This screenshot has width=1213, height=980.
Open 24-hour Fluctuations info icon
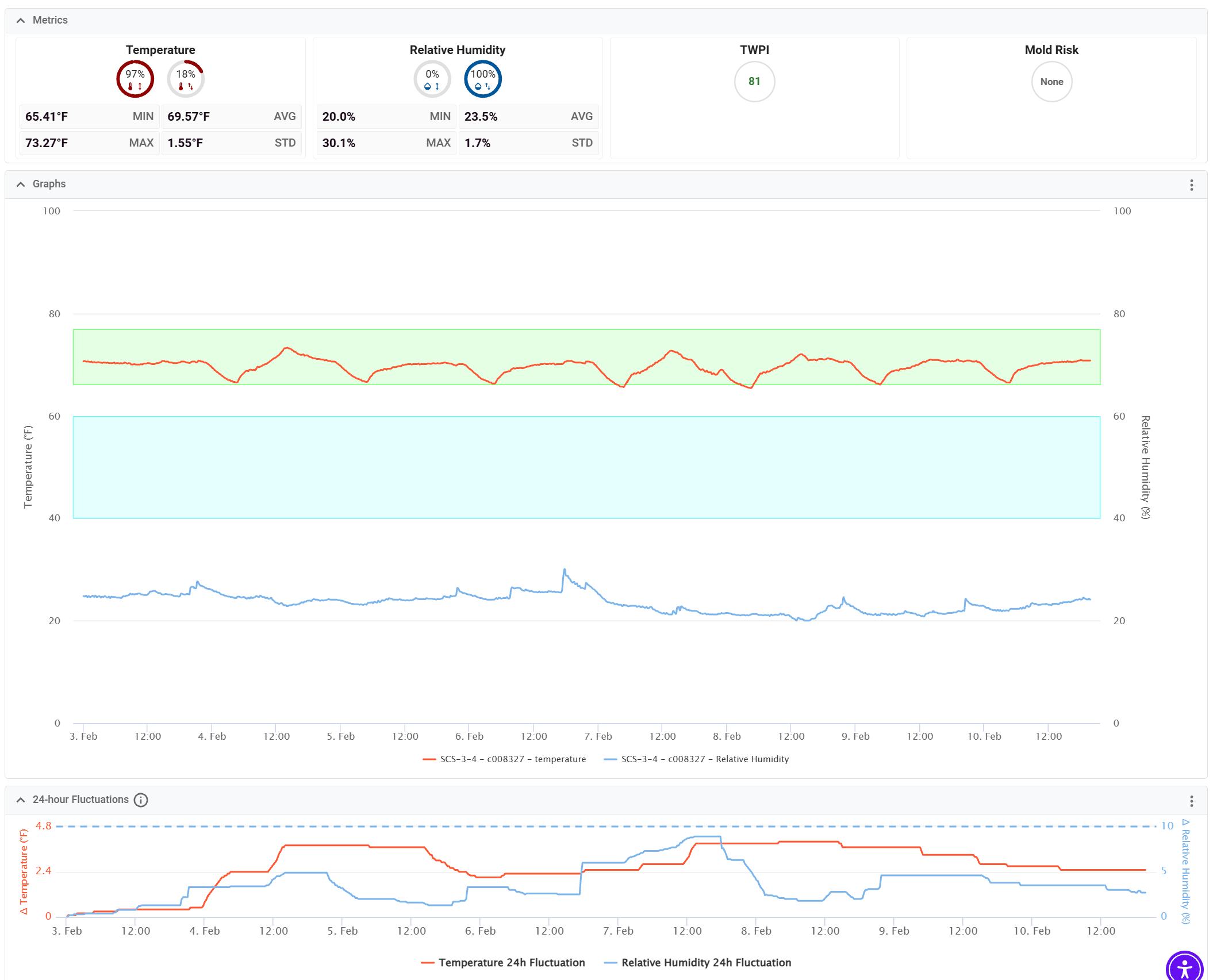coord(141,800)
